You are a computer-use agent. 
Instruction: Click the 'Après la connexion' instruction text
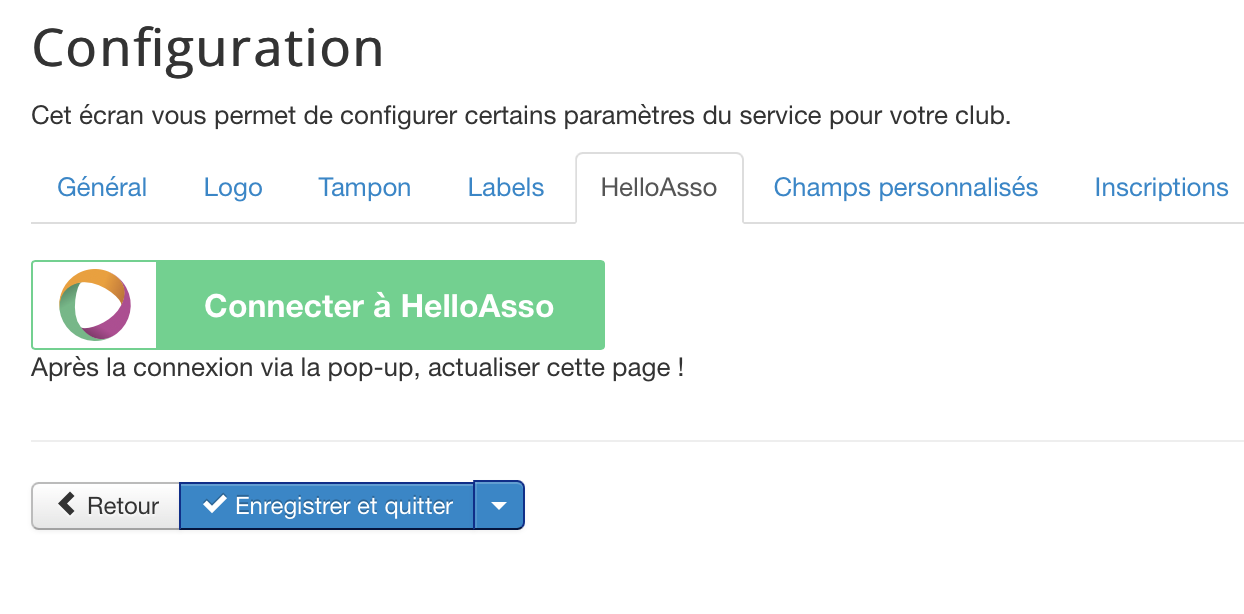pyautogui.click(x=357, y=368)
